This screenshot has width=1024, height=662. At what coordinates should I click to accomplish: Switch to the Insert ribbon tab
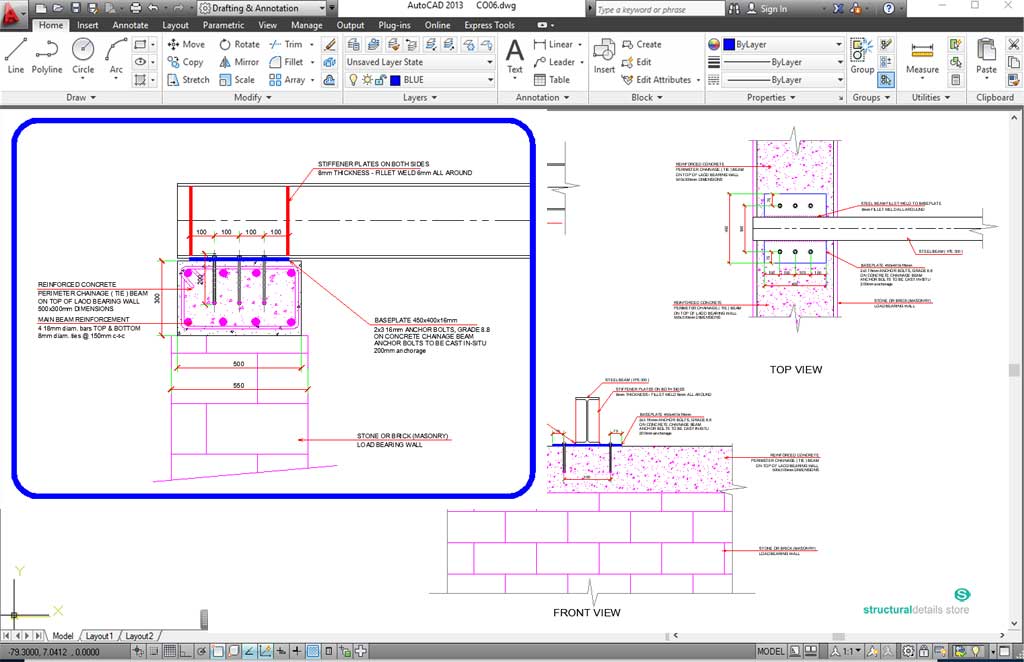point(88,25)
